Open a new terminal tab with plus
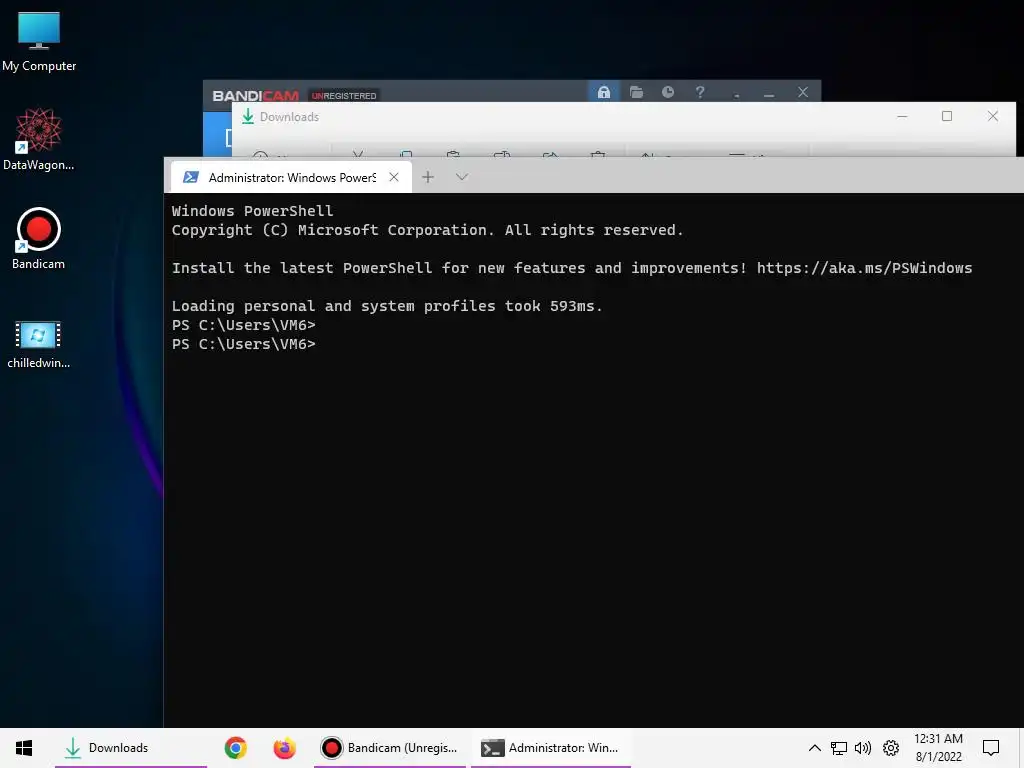The height and width of the screenshot is (768, 1024). (x=428, y=177)
